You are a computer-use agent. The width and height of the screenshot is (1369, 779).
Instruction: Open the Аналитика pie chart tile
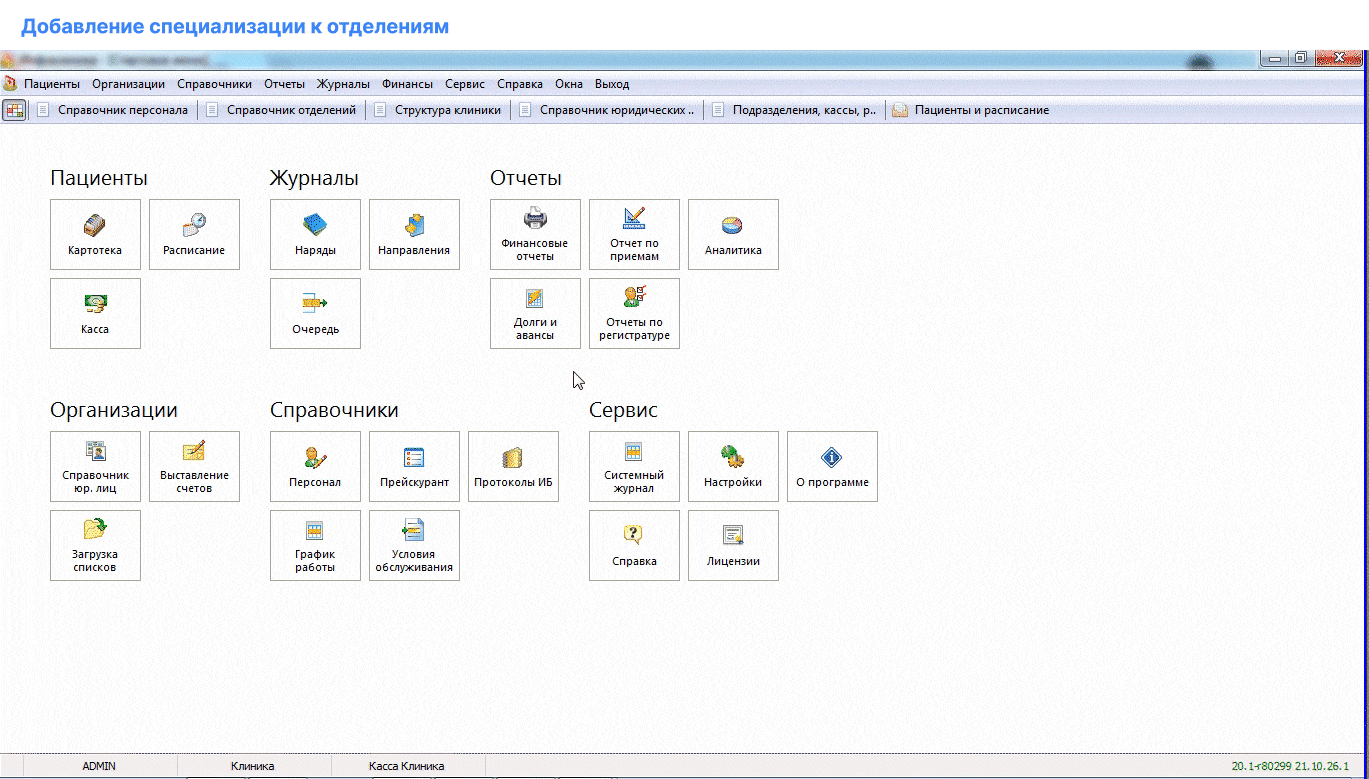coord(733,234)
